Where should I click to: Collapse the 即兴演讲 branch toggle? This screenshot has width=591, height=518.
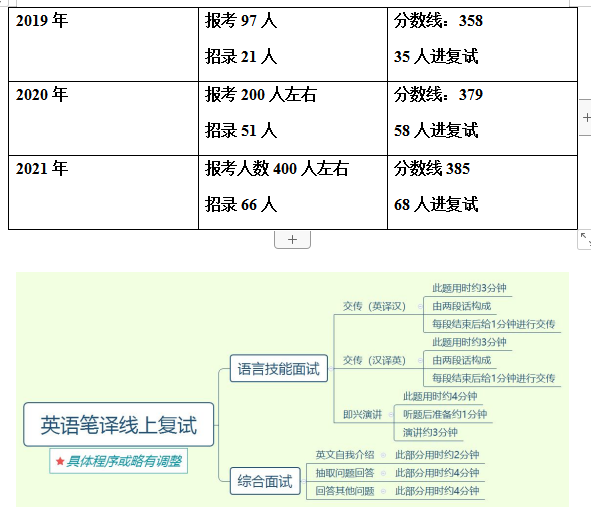click(x=391, y=415)
